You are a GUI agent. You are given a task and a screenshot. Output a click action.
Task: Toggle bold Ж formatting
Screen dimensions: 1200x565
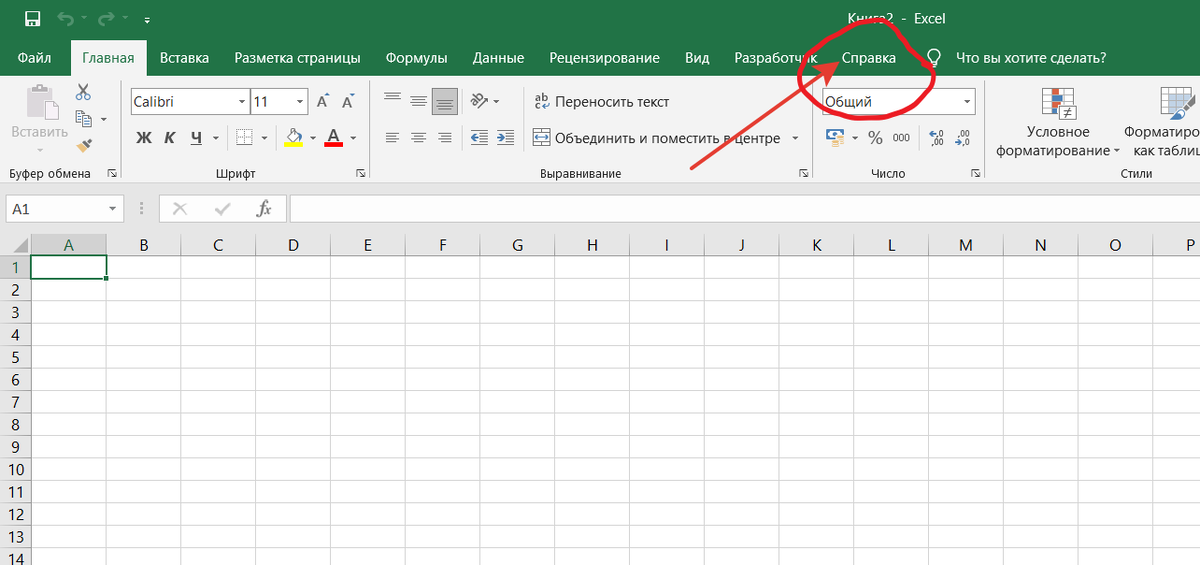[x=143, y=137]
